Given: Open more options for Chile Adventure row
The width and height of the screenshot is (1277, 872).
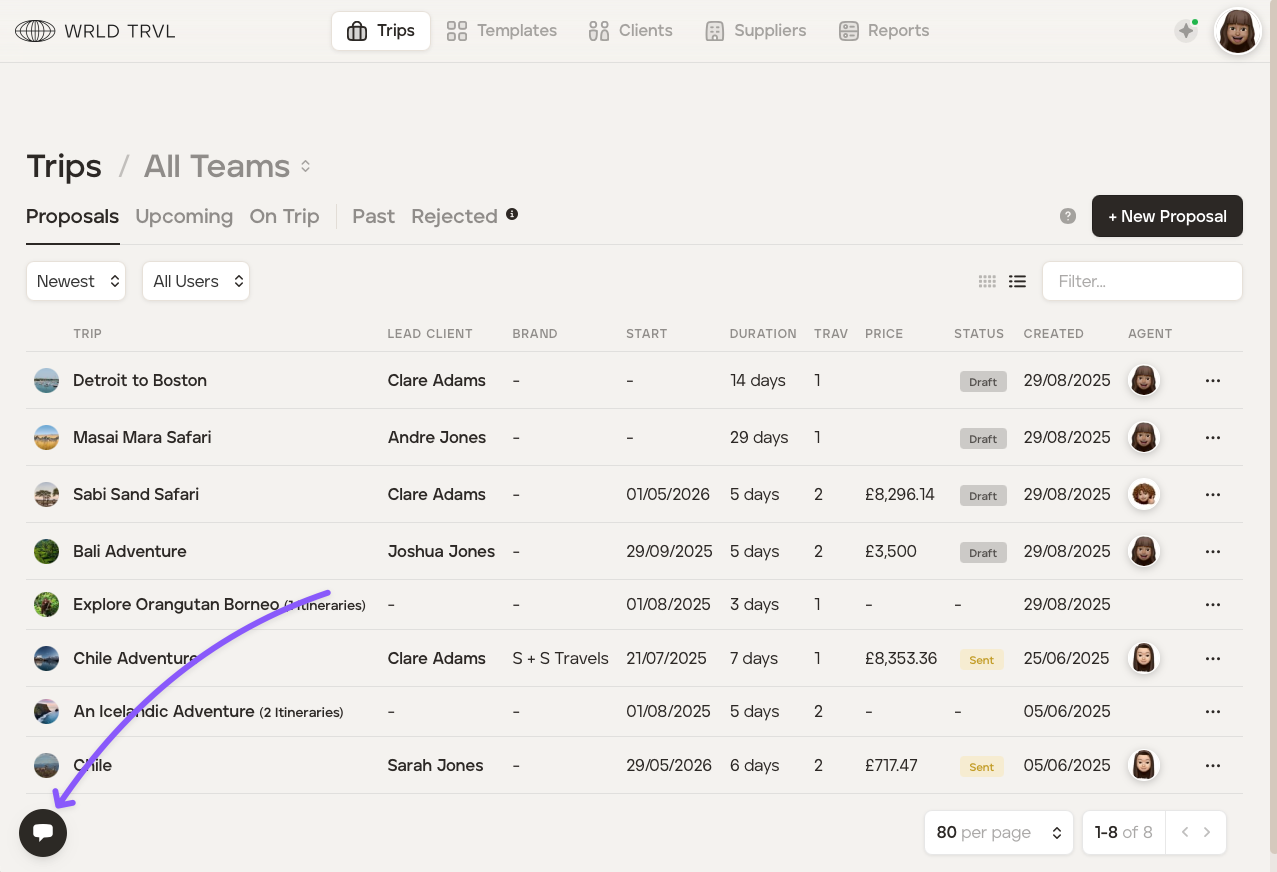Looking at the screenshot, I should (1213, 659).
